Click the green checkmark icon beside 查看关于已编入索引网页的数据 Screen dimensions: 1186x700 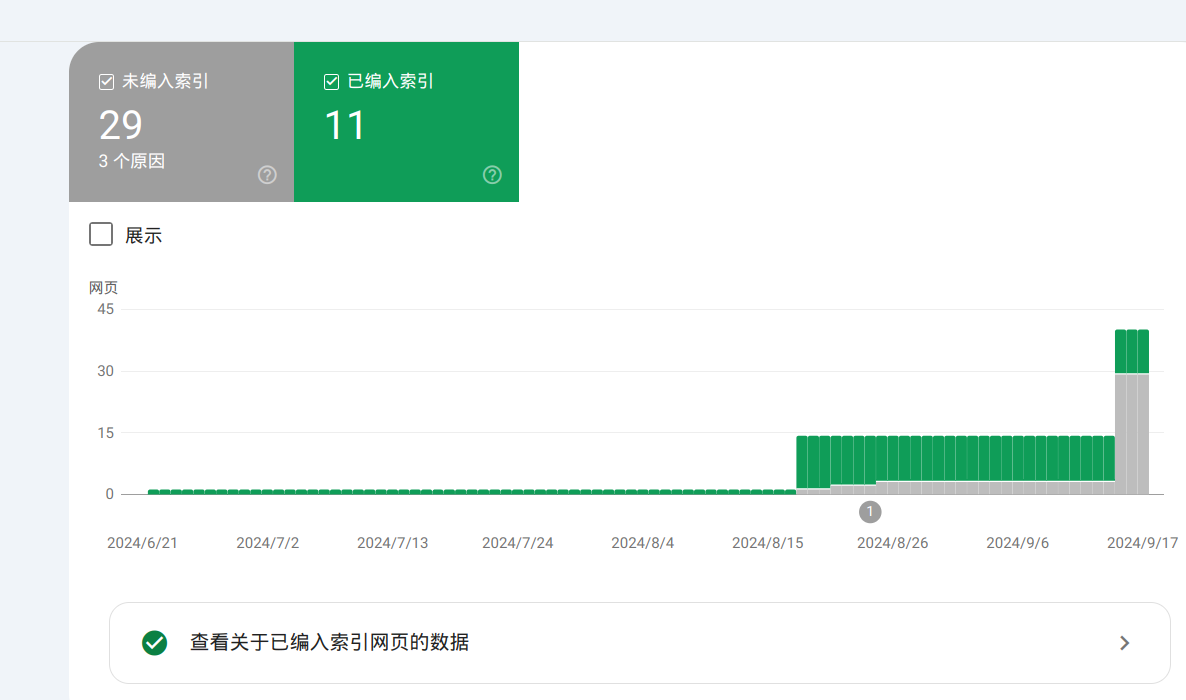point(155,643)
